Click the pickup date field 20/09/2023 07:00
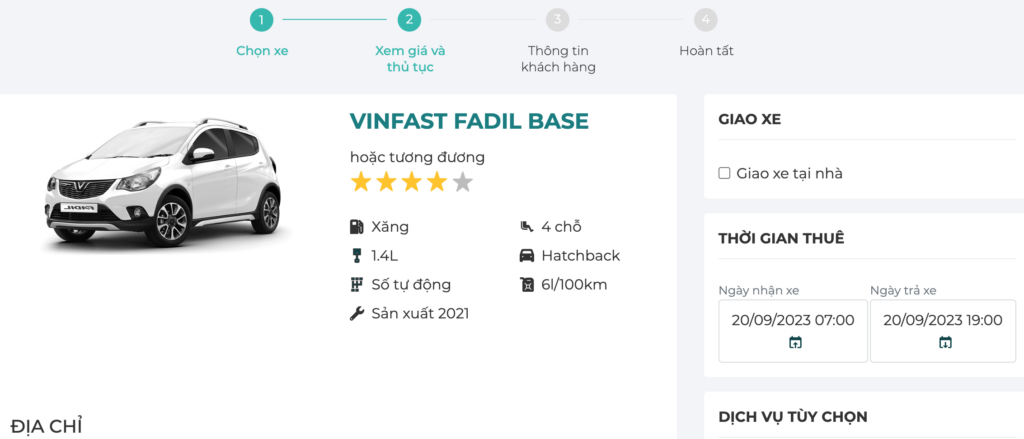The height and width of the screenshot is (439, 1024). (x=793, y=321)
